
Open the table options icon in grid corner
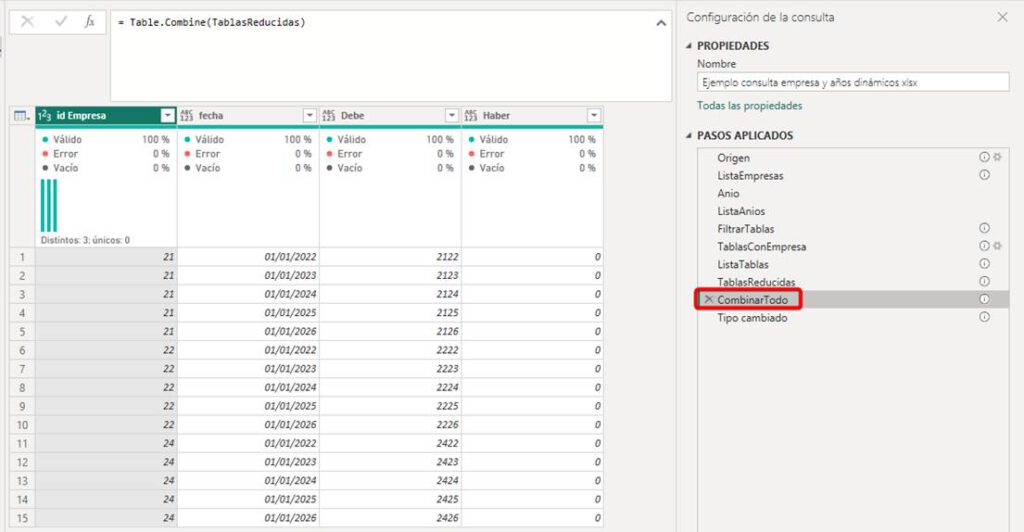(21, 116)
